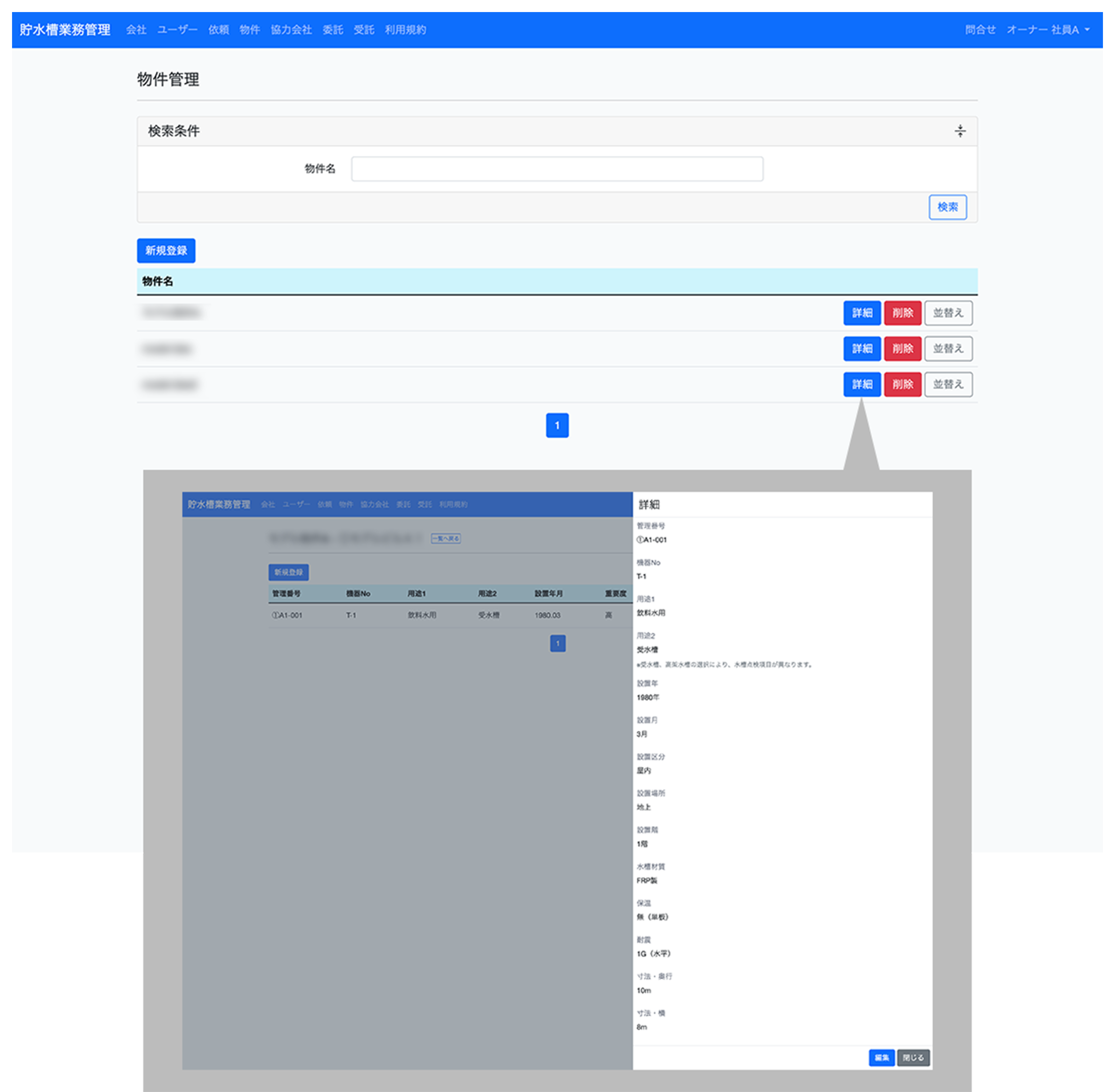Click page 1 in the preview screen pagination

click(557, 644)
